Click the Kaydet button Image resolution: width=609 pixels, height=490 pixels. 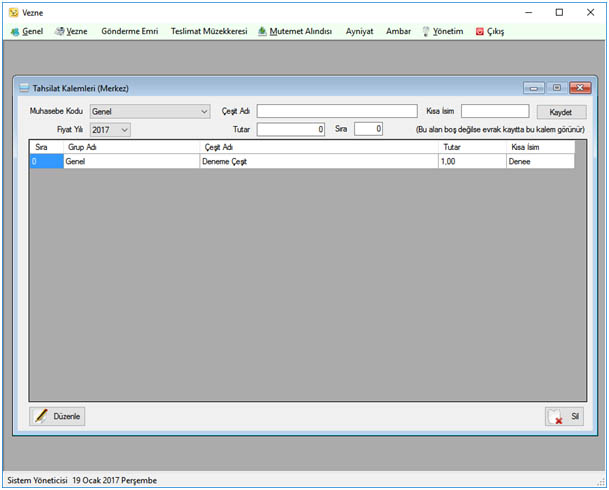coord(561,112)
